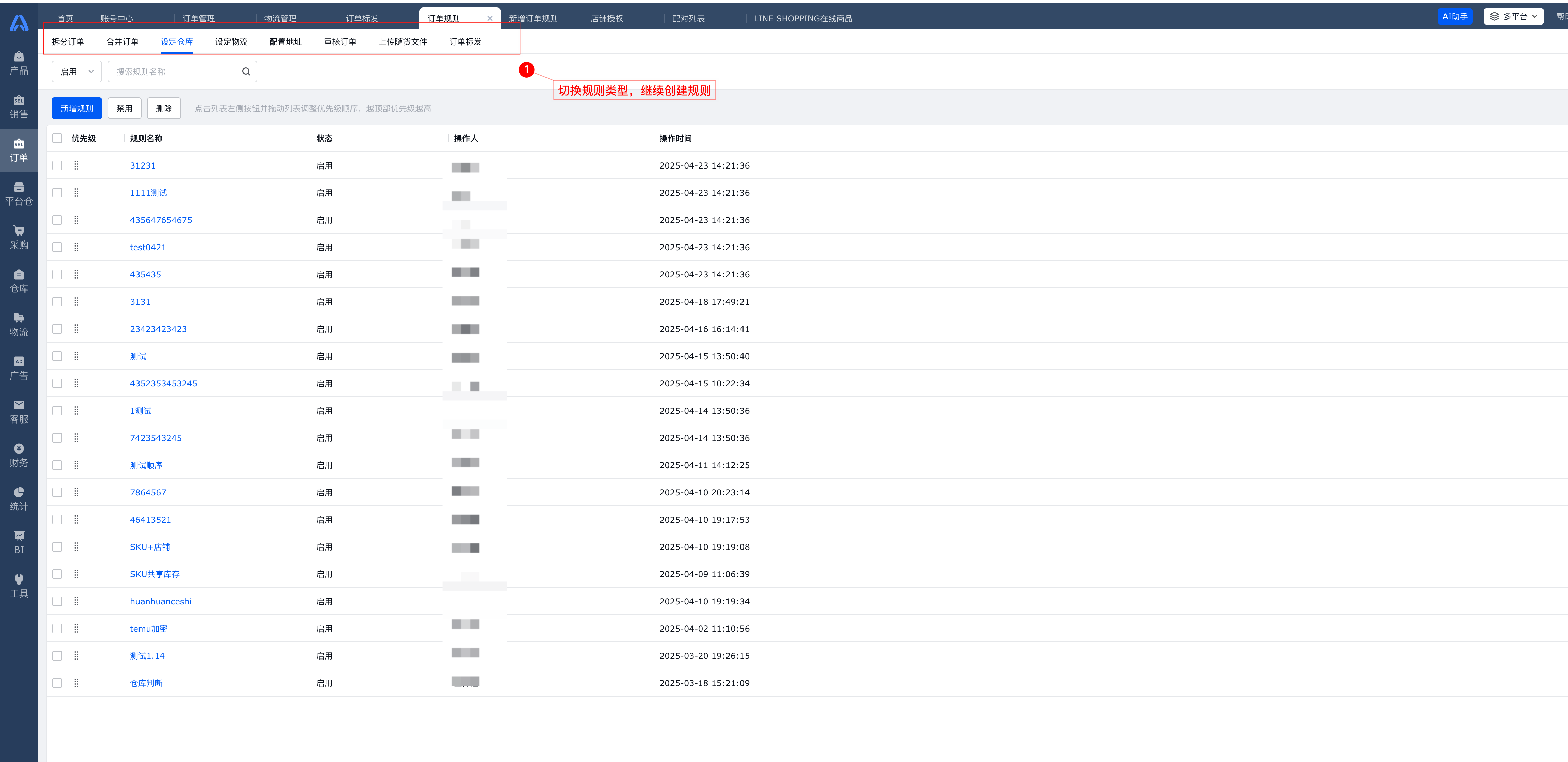Grab the drag handle for rule 1111测试
This screenshot has height=762, width=1568.
pyautogui.click(x=76, y=193)
